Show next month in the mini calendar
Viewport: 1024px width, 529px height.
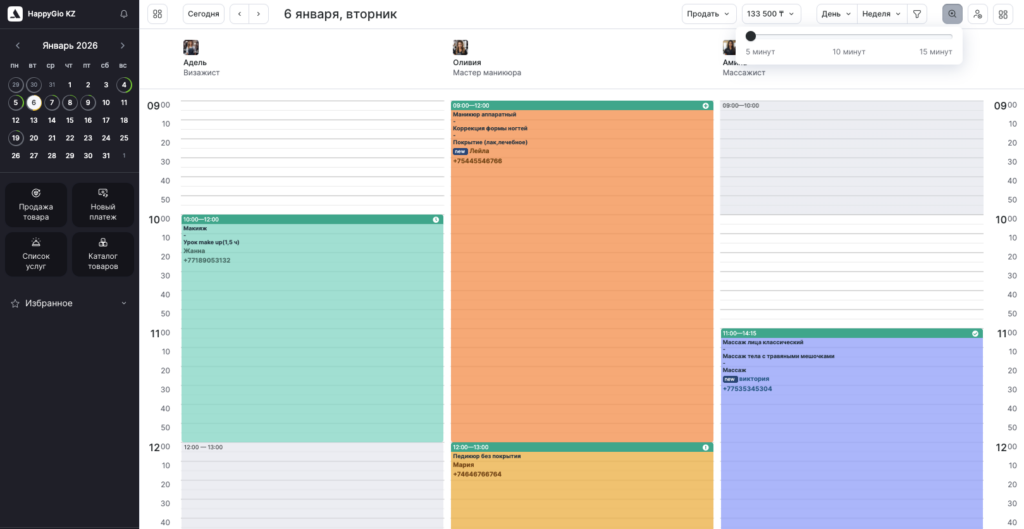tap(123, 45)
